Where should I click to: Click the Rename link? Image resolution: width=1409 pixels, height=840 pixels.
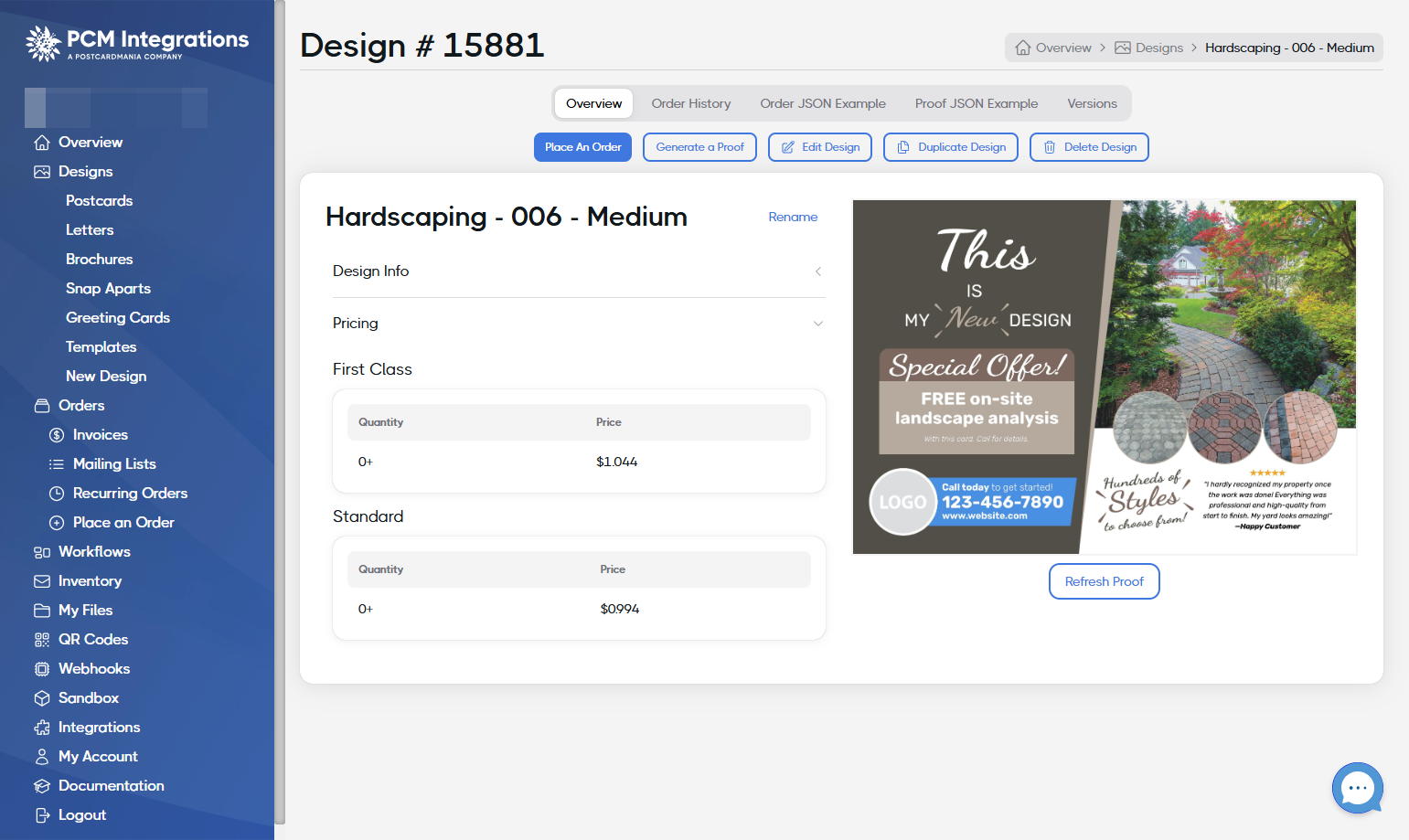tap(793, 217)
